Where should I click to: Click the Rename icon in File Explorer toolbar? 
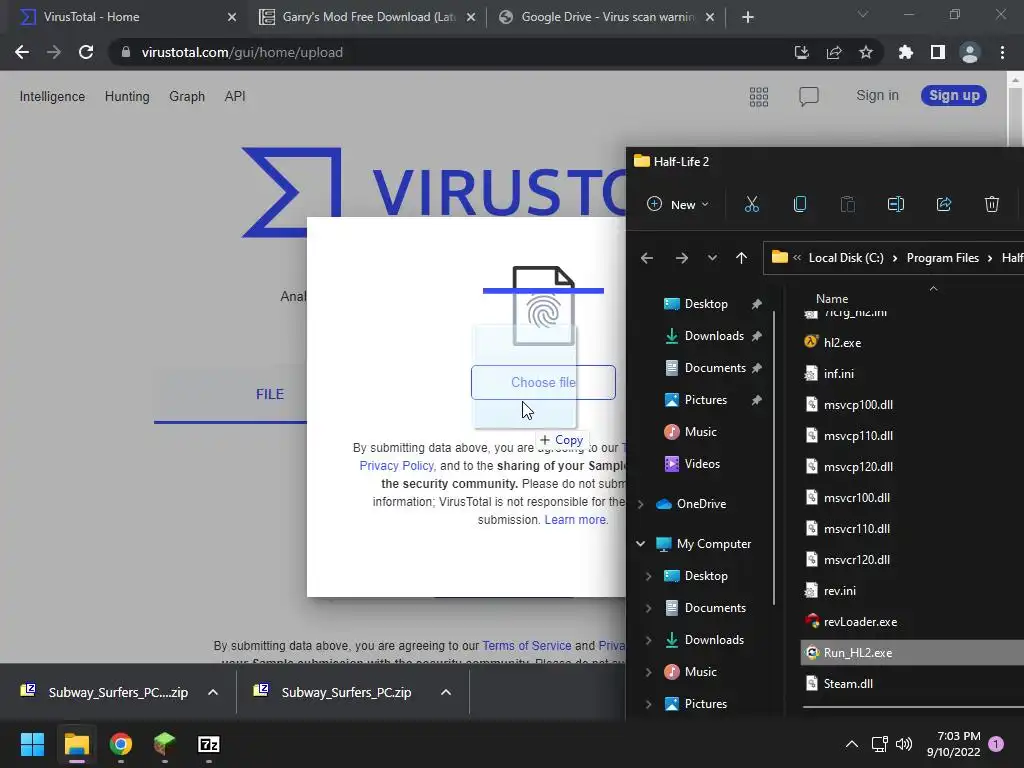(895, 204)
